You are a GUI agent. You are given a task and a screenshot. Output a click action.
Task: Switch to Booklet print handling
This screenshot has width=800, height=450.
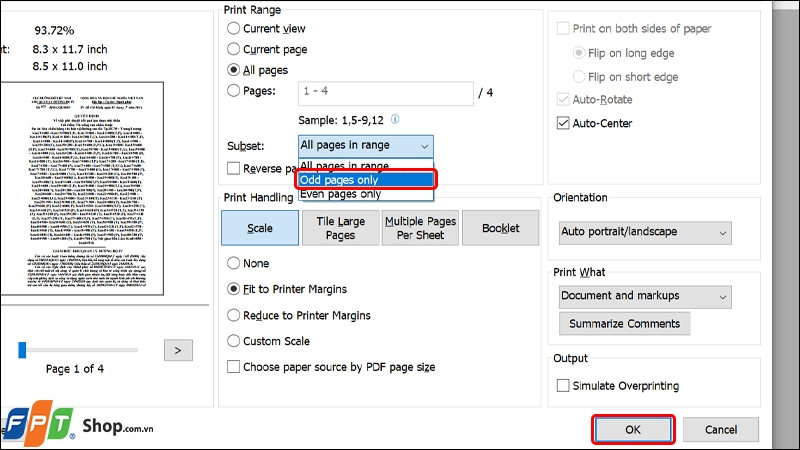pos(501,228)
